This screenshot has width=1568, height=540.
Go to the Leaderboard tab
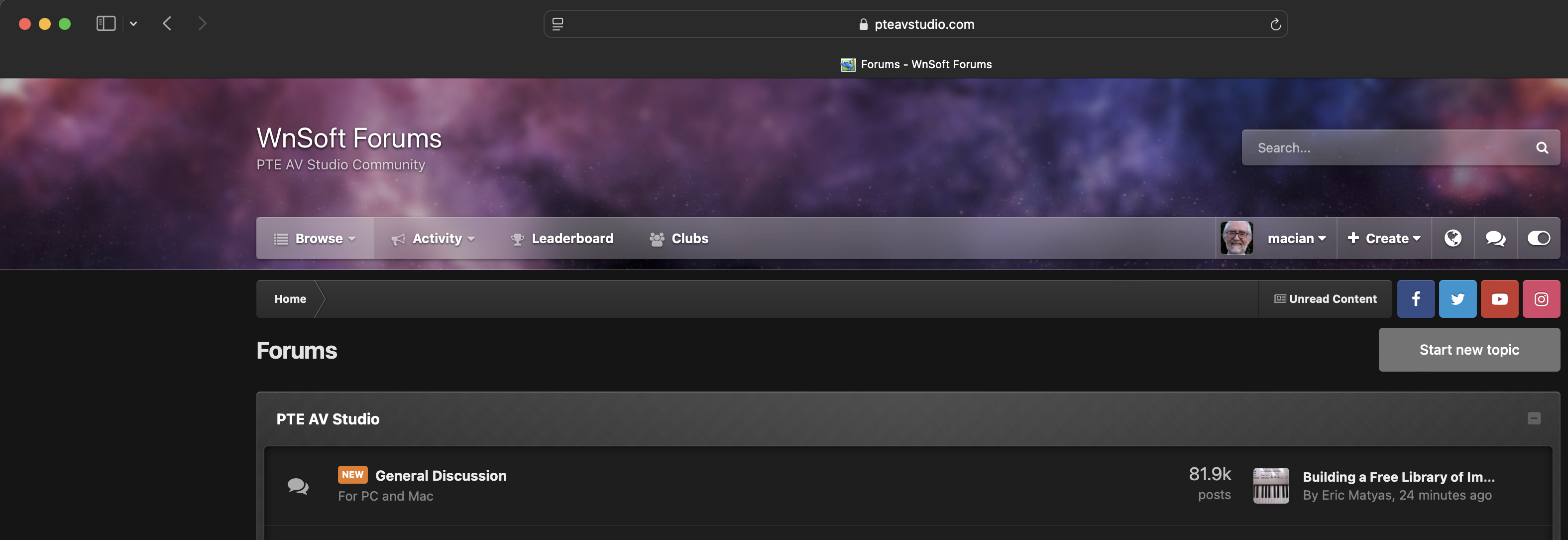tap(562, 238)
